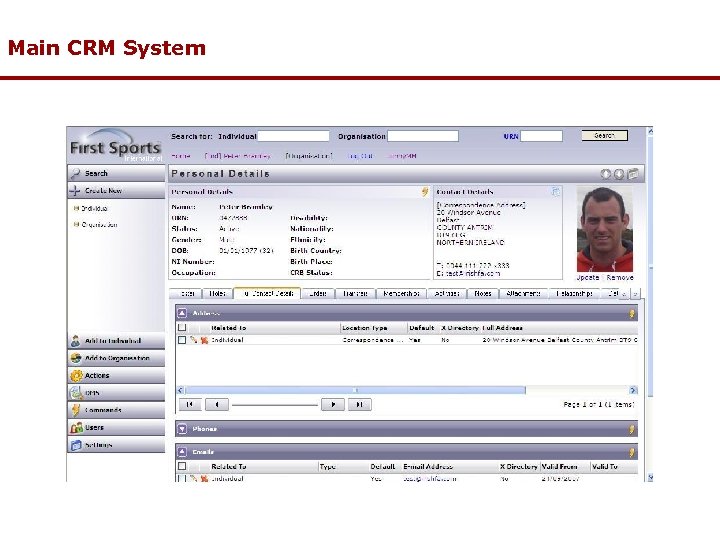This screenshot has height=540, width=720.
Task: Click the Update link under the photo
Action: pyautogui.click(x=588, y=278)
